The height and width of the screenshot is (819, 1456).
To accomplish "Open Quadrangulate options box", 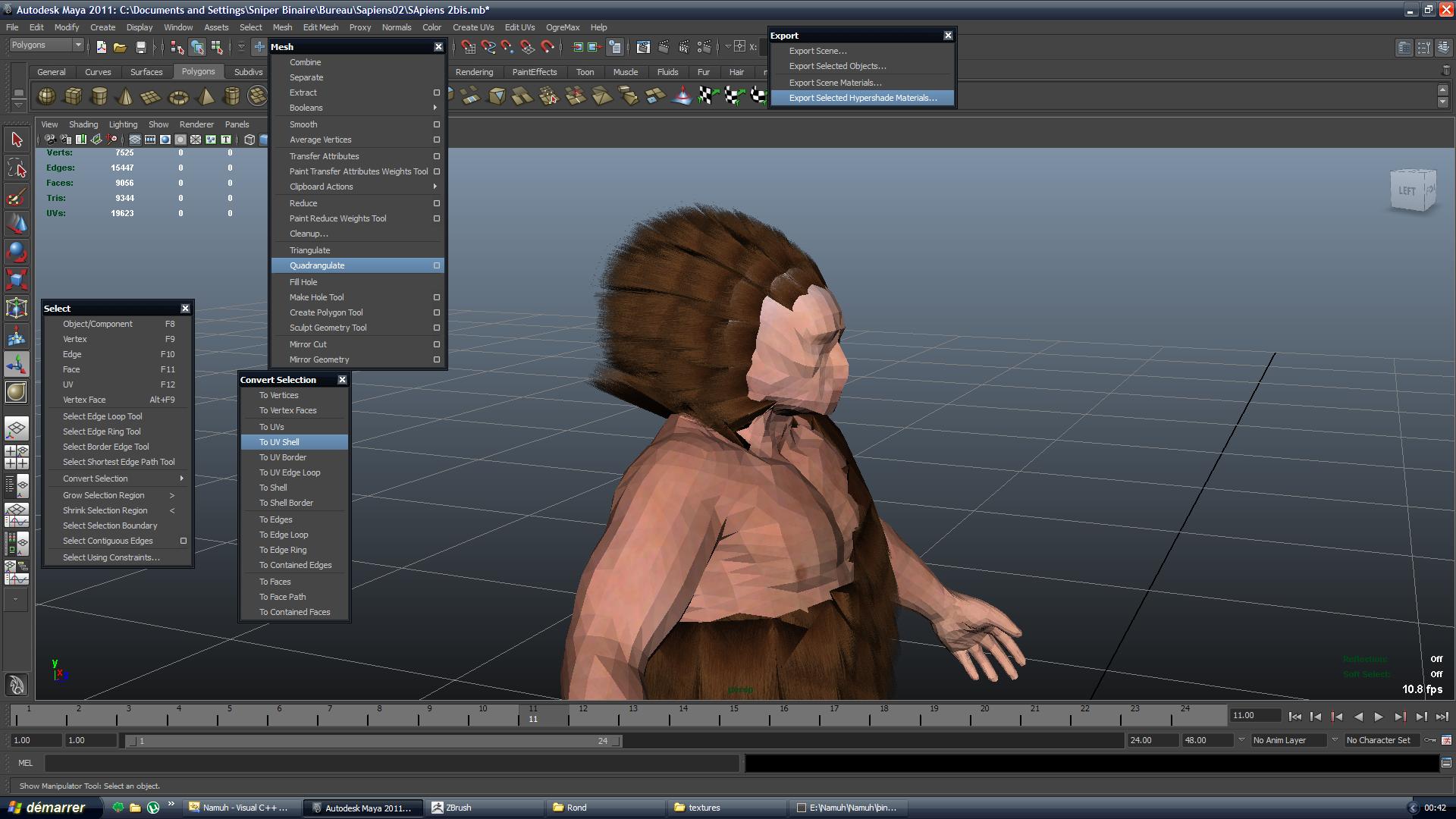I will [x=437, y=265].
